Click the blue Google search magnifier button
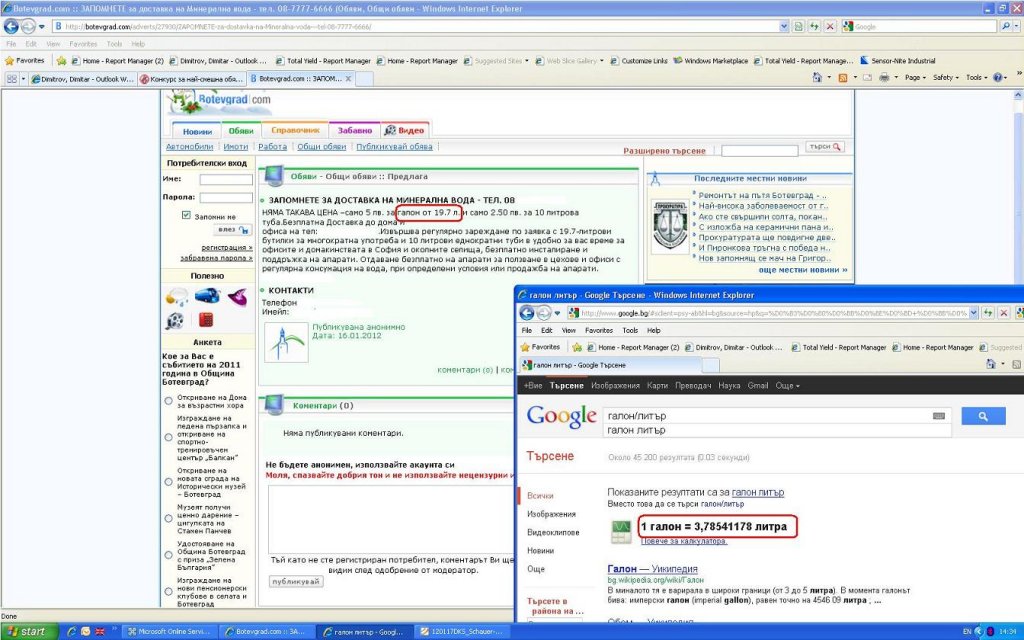The image size is (1024, 640). click(983, 416)
